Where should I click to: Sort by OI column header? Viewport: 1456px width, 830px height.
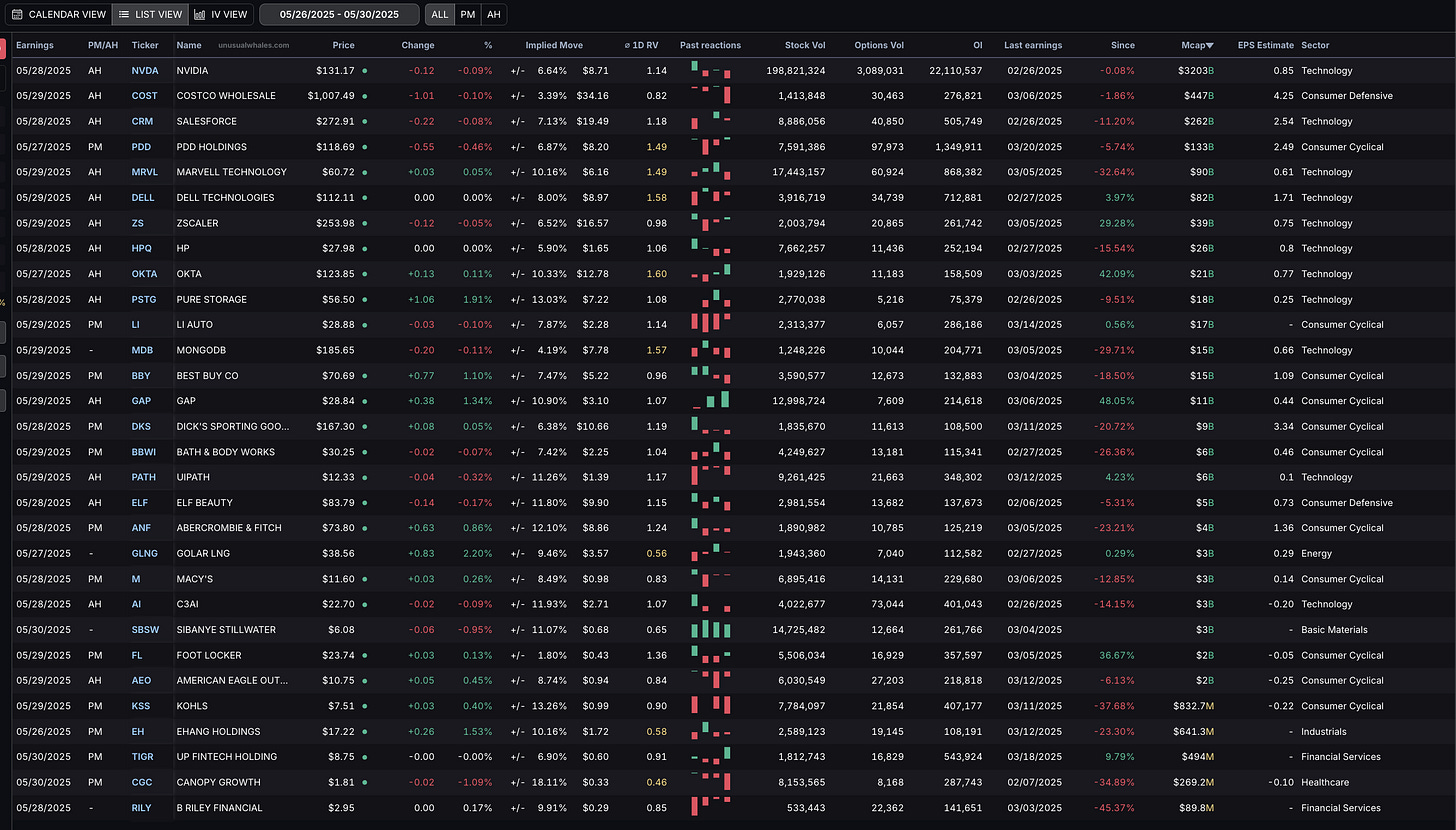977,45
